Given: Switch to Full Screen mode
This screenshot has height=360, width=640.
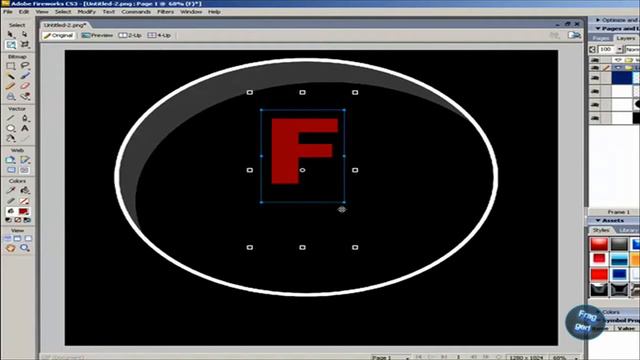Looking at the screenshot, I should [x=27, y=238].
